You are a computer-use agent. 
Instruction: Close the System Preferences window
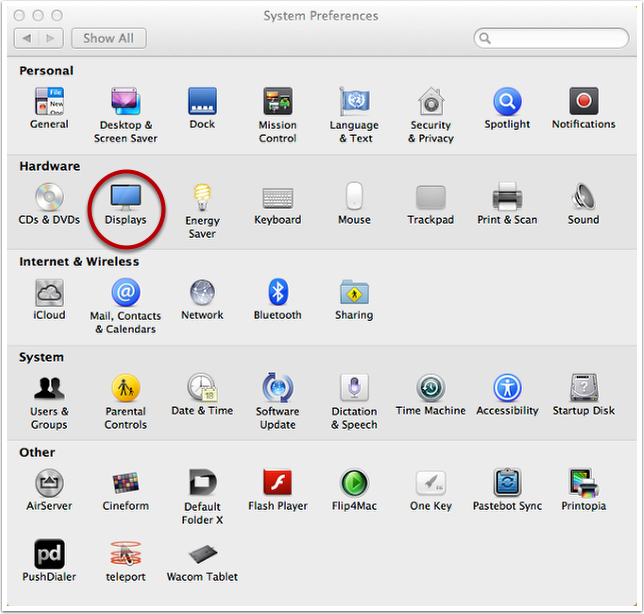(19, 16)
